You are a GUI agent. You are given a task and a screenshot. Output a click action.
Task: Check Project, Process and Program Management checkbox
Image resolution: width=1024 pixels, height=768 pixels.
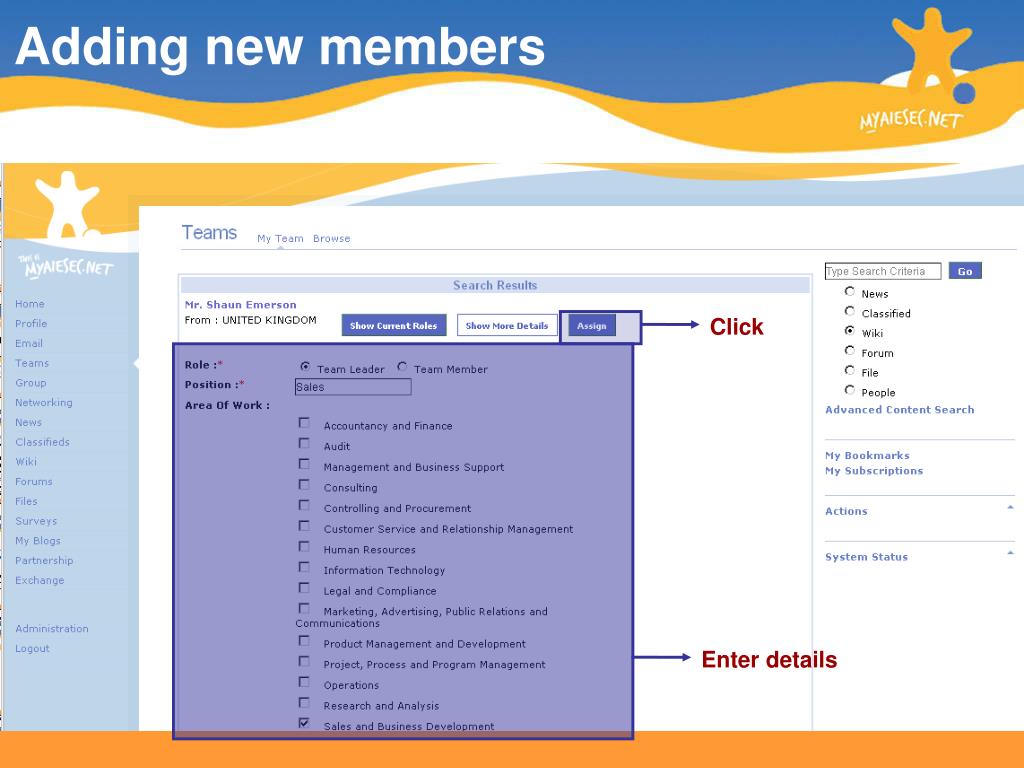point(304,662)
